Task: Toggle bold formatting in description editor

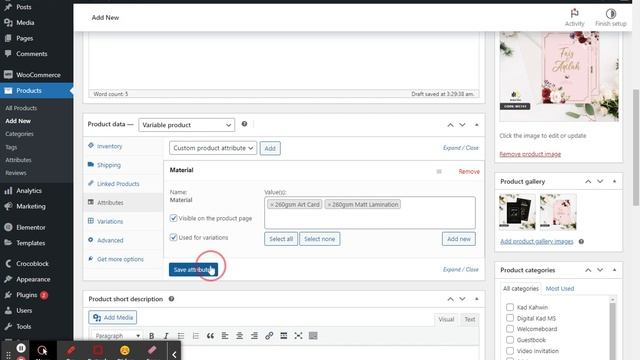Action: click(151, 336)
